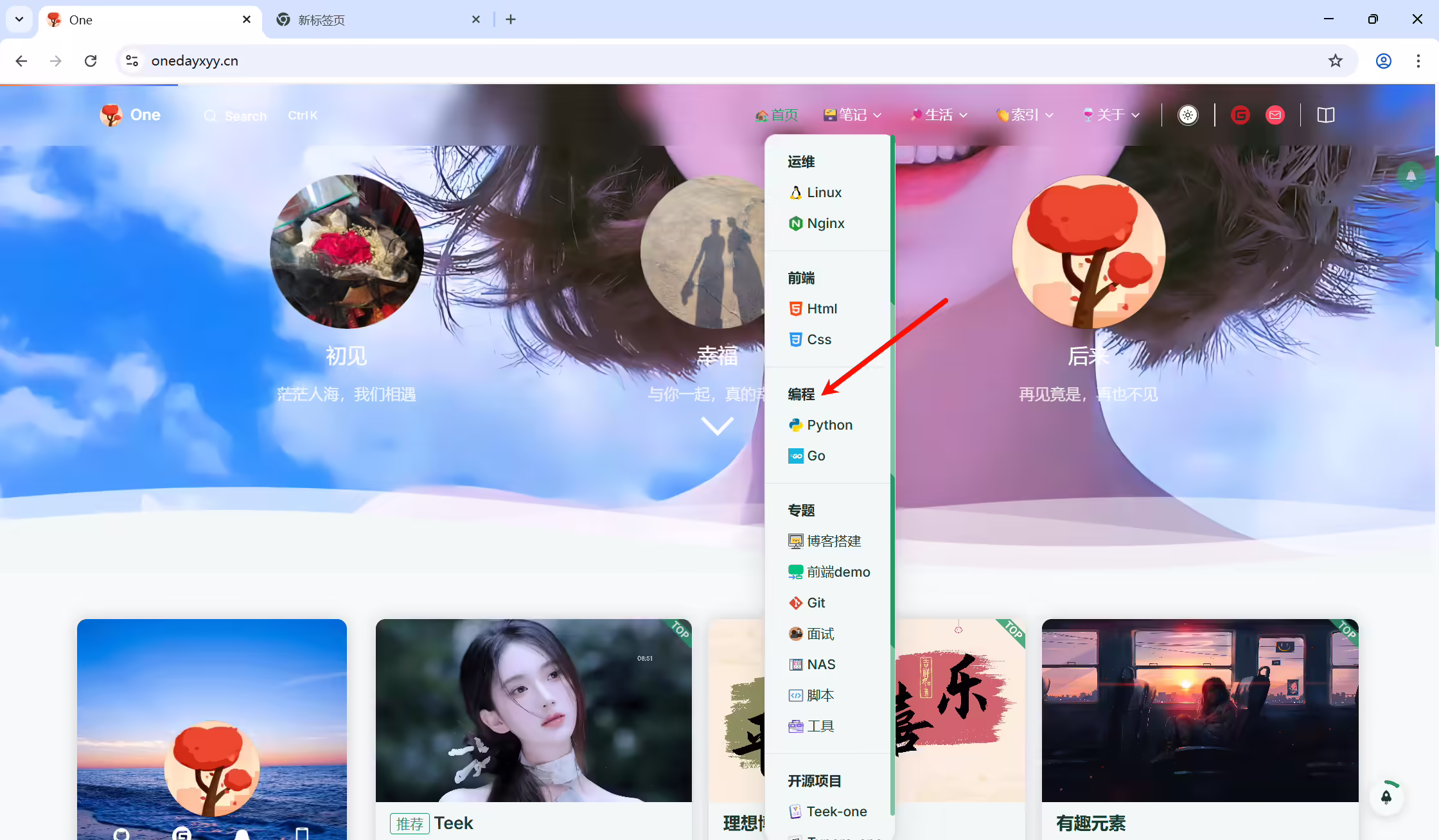The height and width of the screenshot is (840, 1439).
Task: Click the green notification bell icon
Action: pyautogui.click(x=1411, y=175)
